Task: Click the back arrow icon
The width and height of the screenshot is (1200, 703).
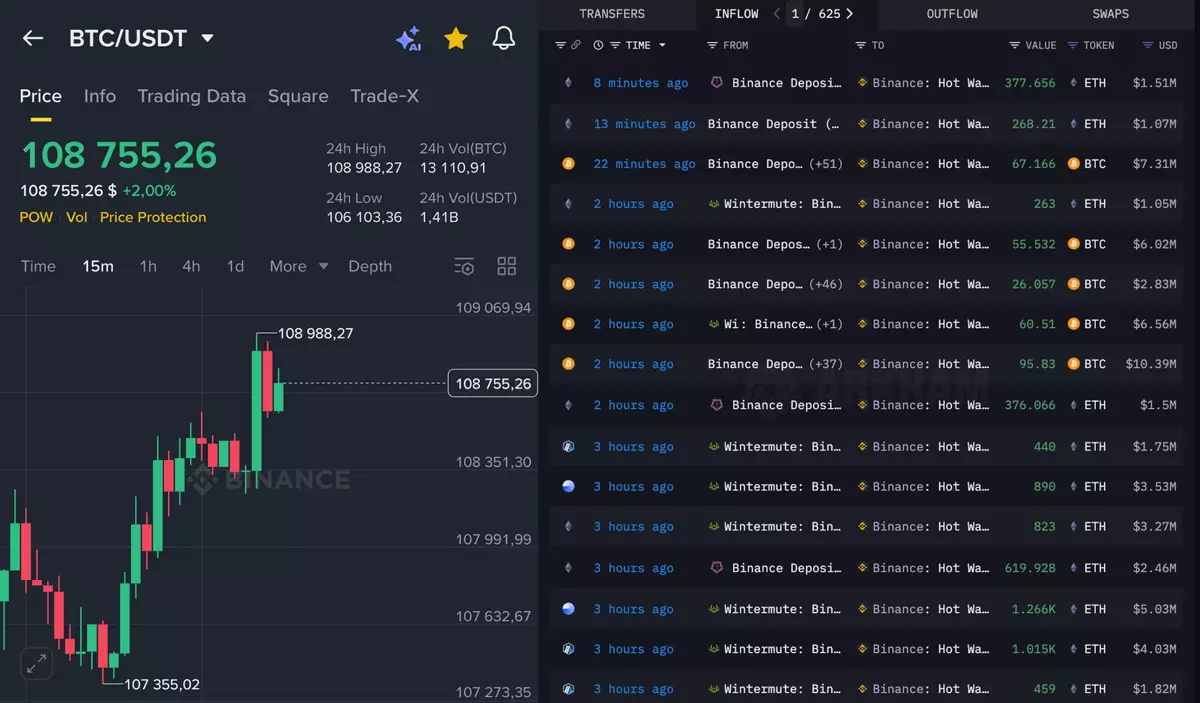Action: [33, 38]
